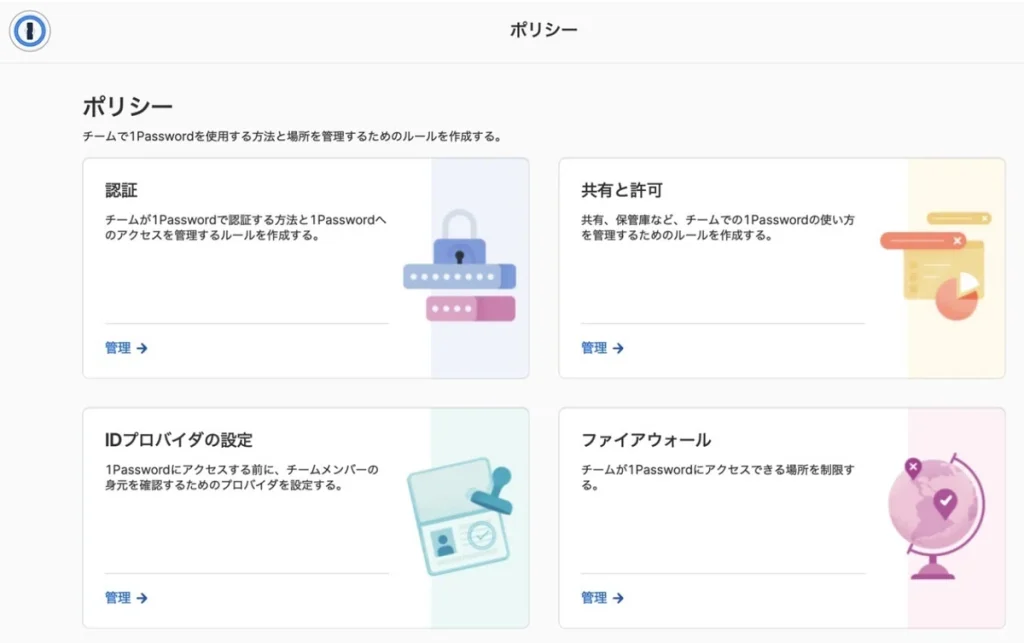Select the IDプロバイダの設定 card heading
1024x643 pixels.
pyautogui.click(x=179, y=440)
